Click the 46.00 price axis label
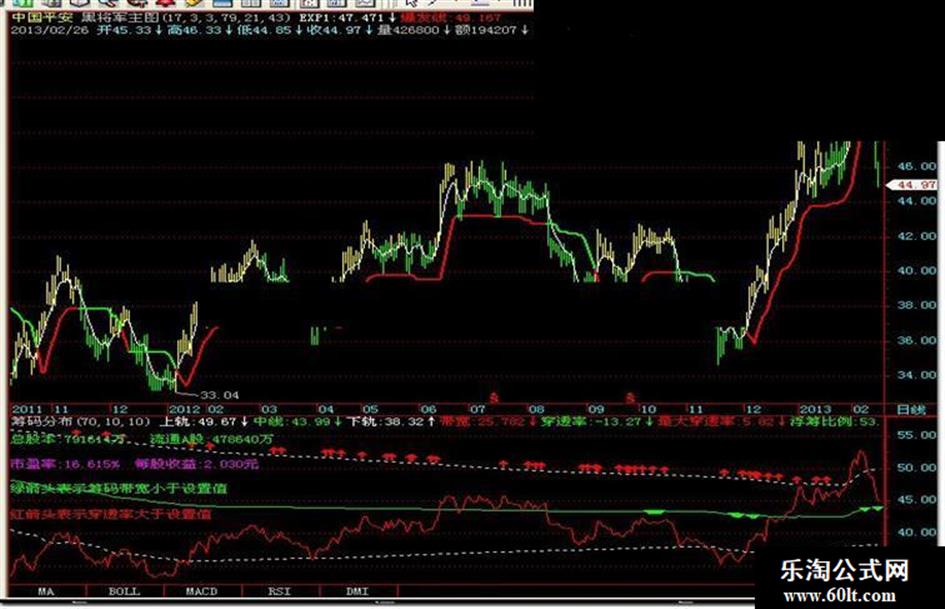 tap(917, 166)
